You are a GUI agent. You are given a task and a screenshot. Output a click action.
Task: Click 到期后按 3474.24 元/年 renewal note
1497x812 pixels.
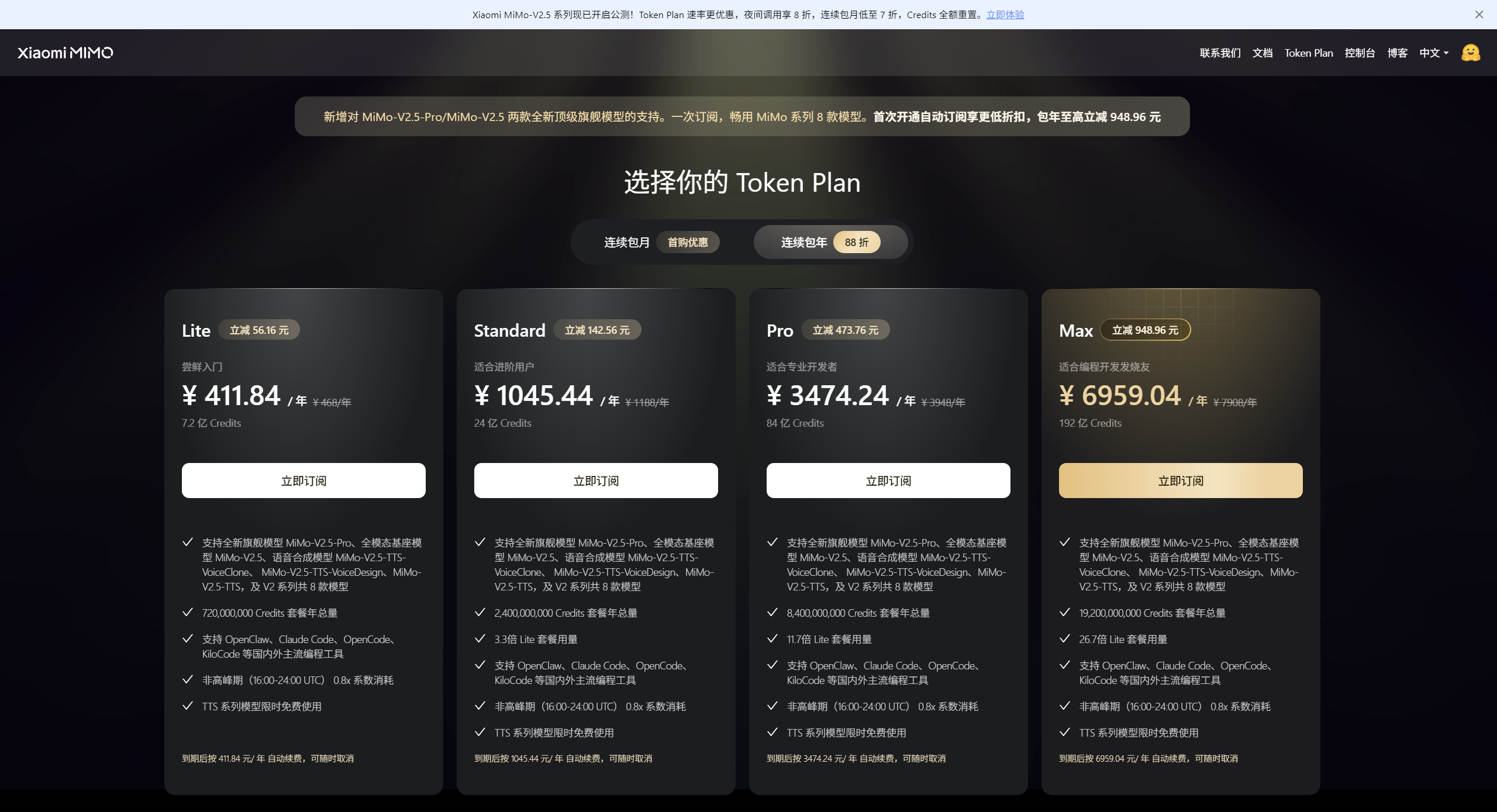click(x=856, y=758)
